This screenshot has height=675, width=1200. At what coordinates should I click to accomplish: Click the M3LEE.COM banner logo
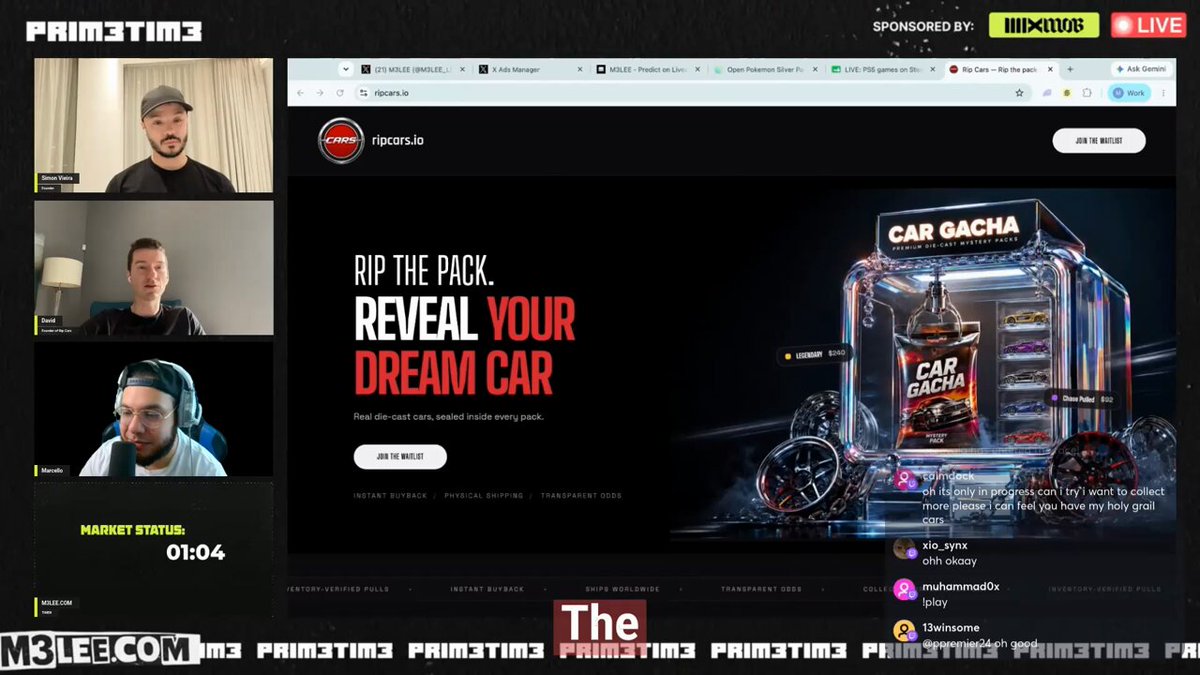point(98,650)
